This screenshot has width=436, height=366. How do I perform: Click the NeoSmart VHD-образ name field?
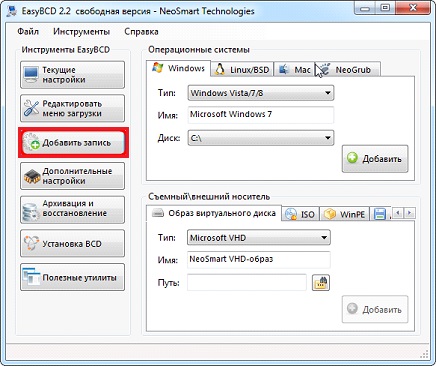(x=259, y=260)
